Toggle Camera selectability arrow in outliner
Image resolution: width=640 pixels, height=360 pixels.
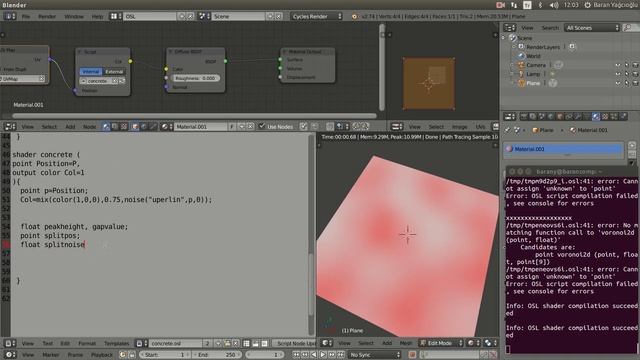click(627, 65)
